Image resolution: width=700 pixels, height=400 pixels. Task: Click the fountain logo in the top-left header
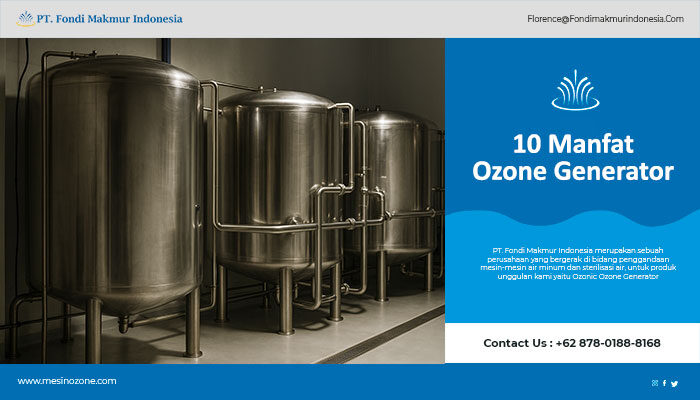tap(25, 19)
